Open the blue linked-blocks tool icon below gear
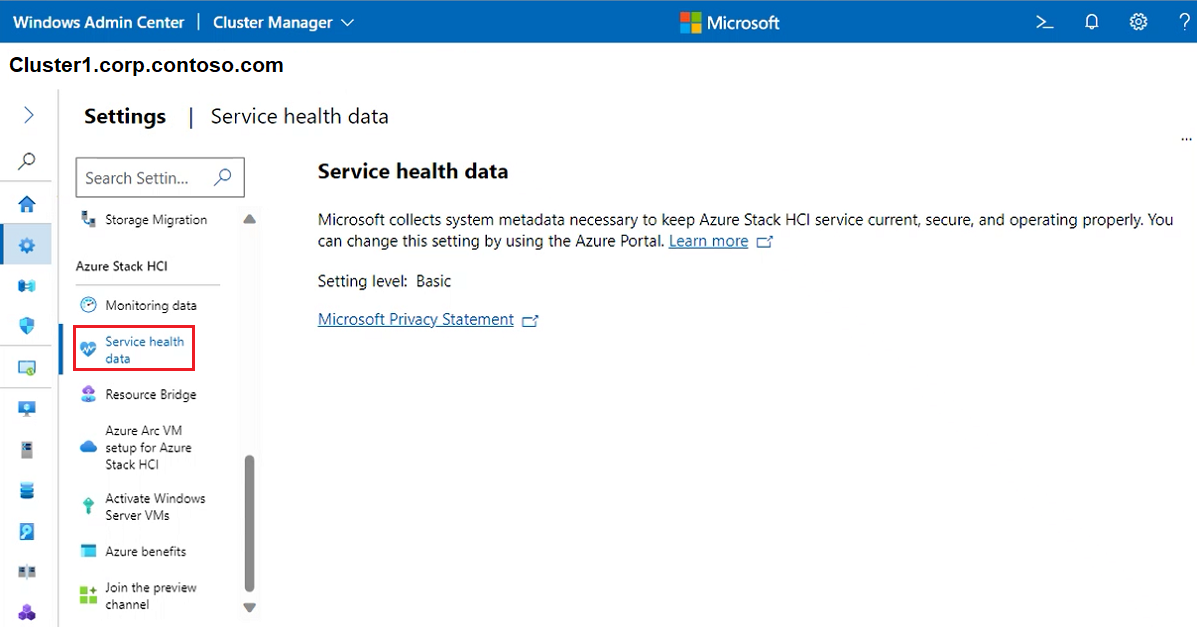Screen dimensions: 1197x627 click(27, 286)
